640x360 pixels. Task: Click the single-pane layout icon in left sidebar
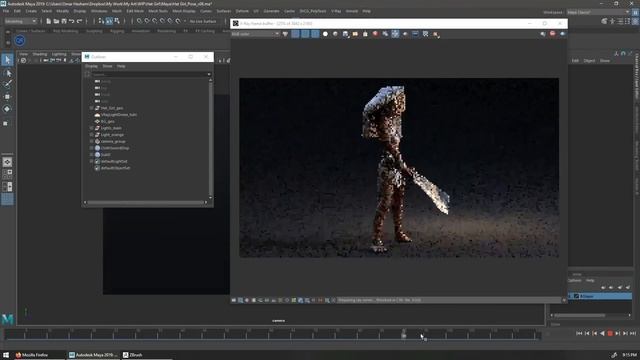click(x=7, y=162)
